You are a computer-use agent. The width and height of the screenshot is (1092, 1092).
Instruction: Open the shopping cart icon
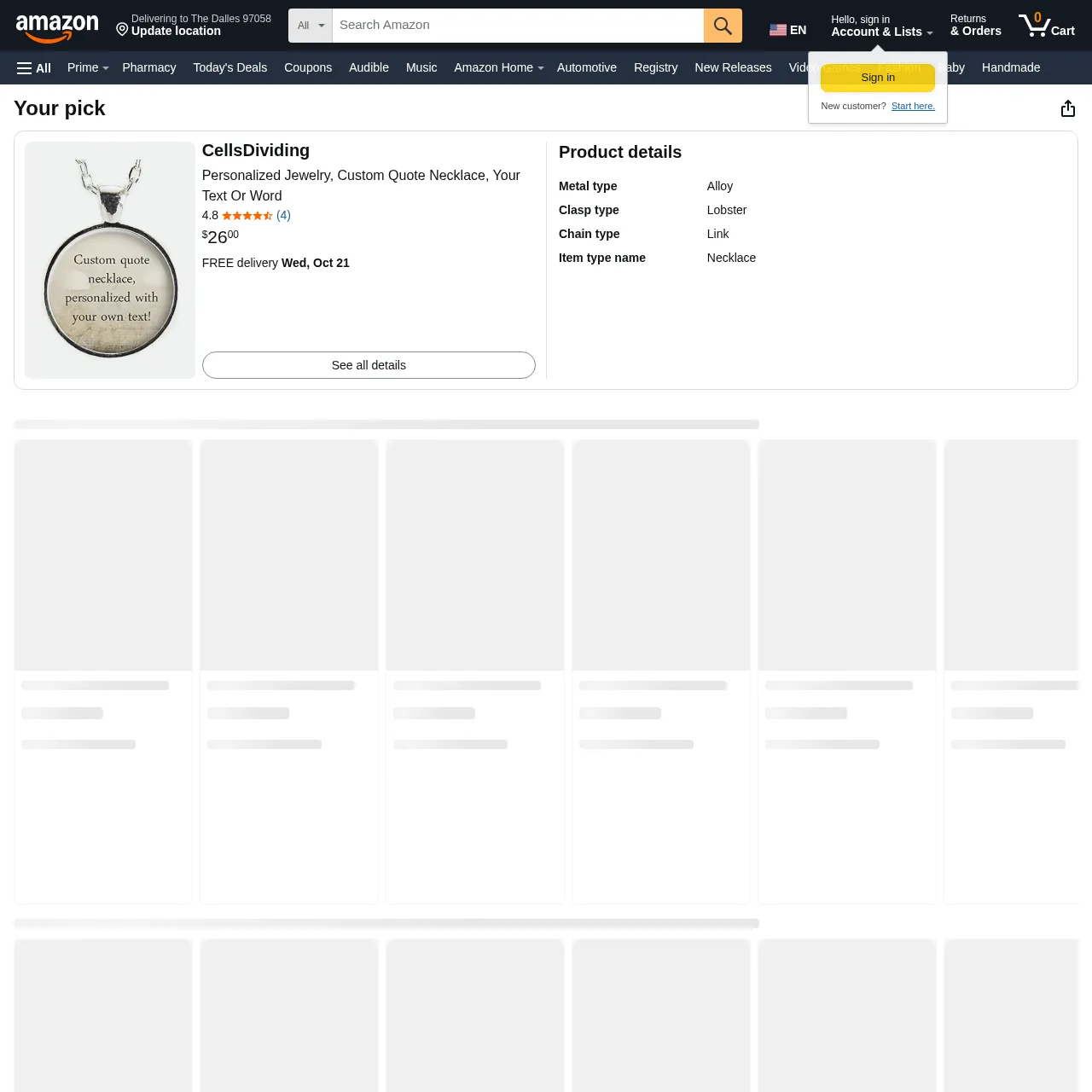click(x=1047, y=26)
